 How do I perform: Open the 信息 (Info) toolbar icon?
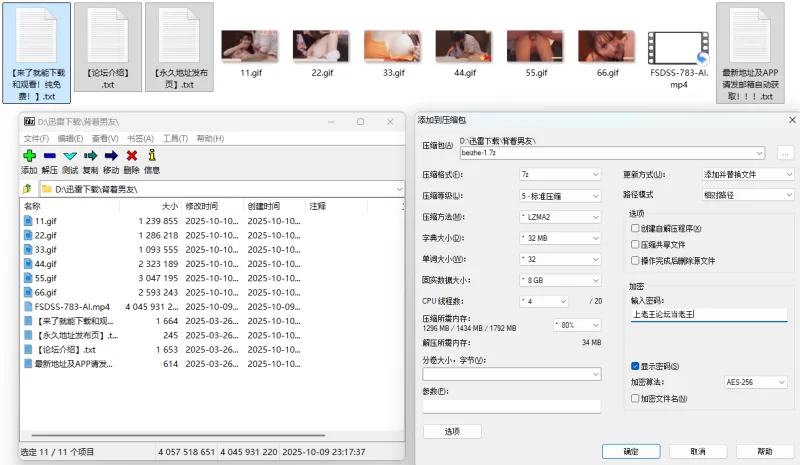click(152, 156)
